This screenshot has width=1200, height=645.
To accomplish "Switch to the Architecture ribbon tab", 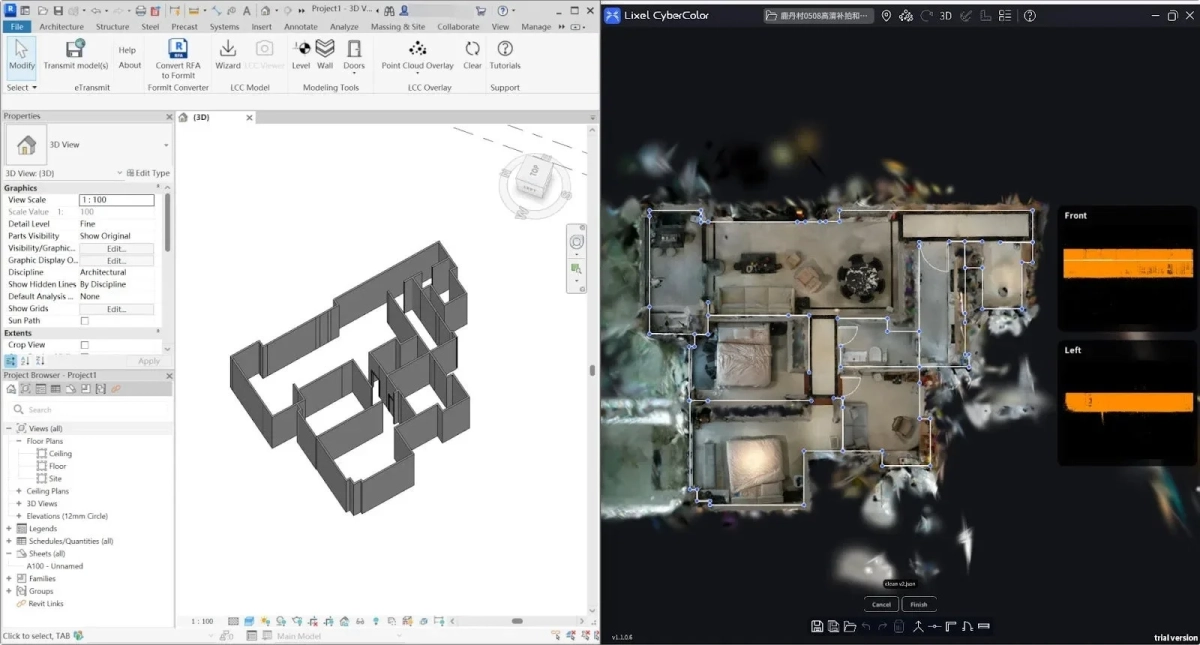I will tap(61, 27).
